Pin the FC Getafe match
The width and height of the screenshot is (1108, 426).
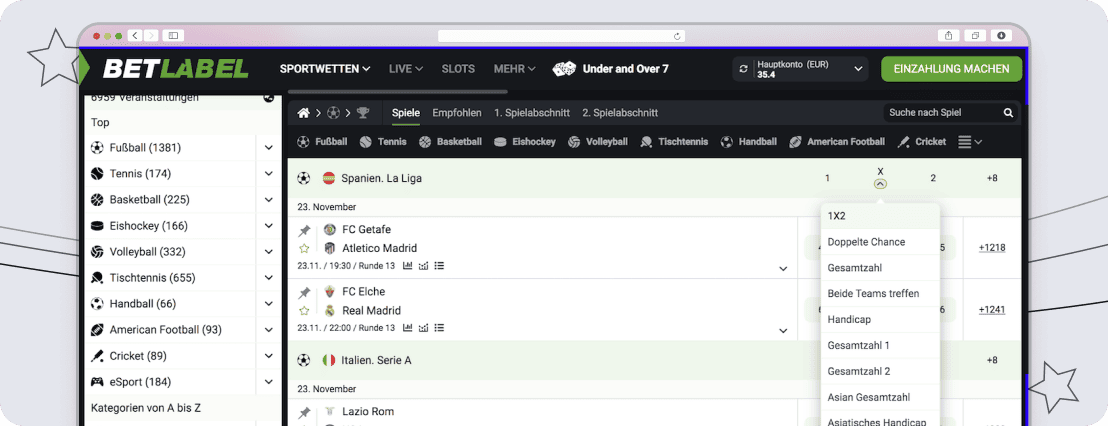(304, 230)
